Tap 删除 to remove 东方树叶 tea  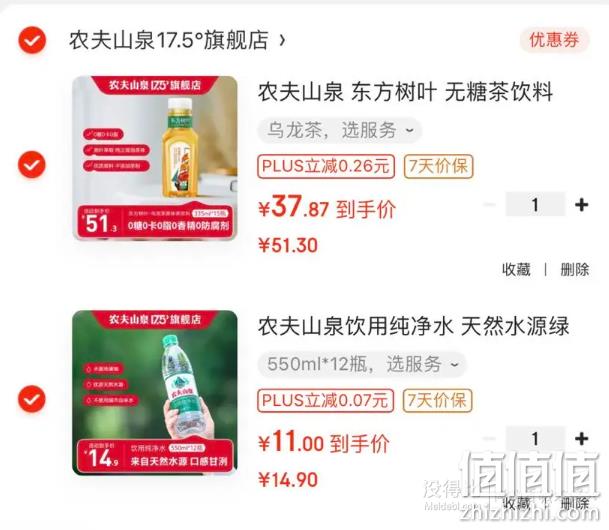pos(575,269)
